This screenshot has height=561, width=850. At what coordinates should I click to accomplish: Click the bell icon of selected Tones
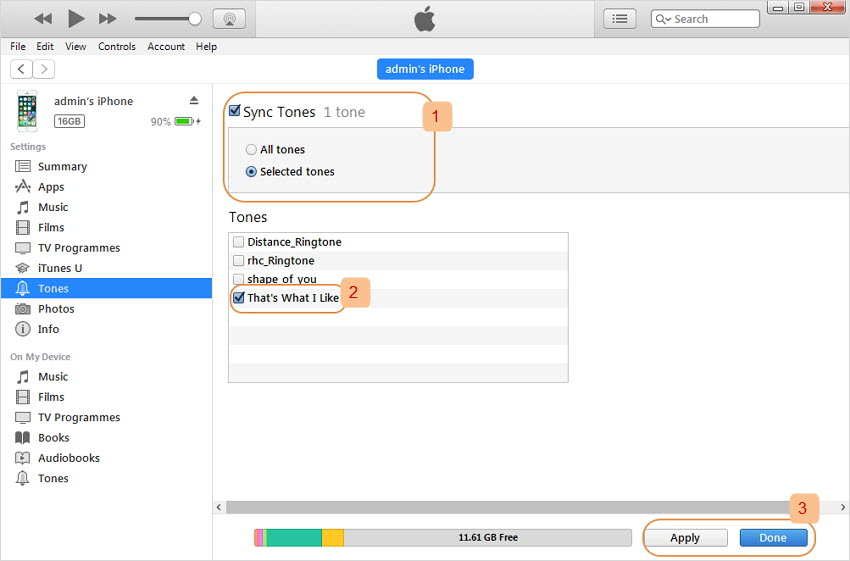[22, 288]
